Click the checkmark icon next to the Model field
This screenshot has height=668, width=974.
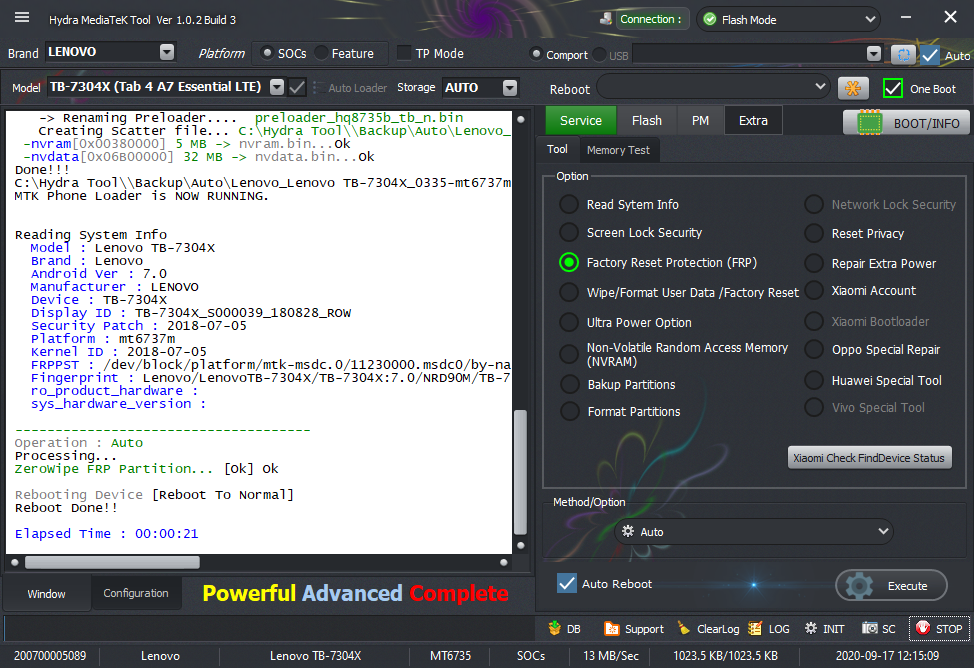tap(298, 87)
